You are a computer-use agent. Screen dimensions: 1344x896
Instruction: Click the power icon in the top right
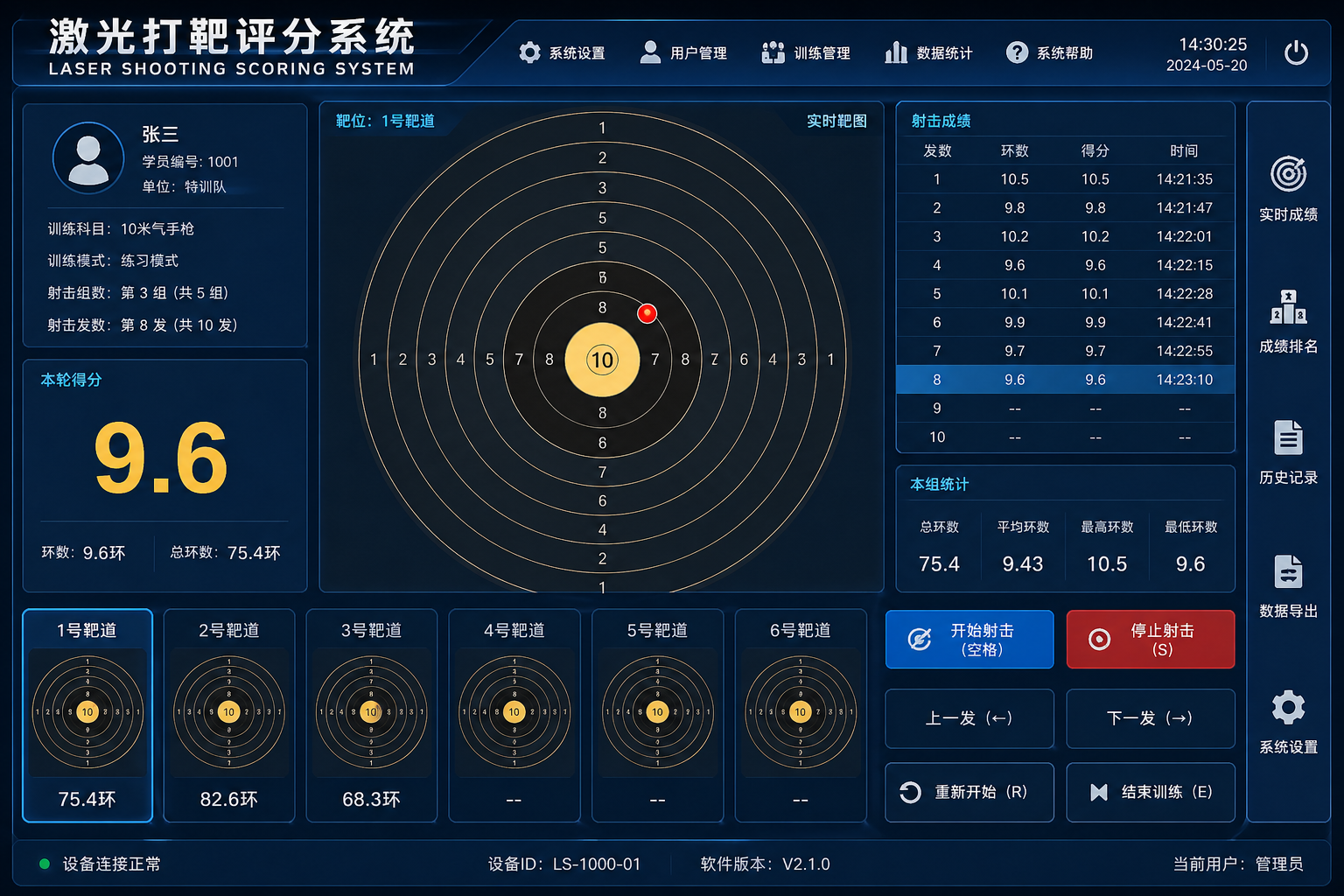click(1297, 52)
